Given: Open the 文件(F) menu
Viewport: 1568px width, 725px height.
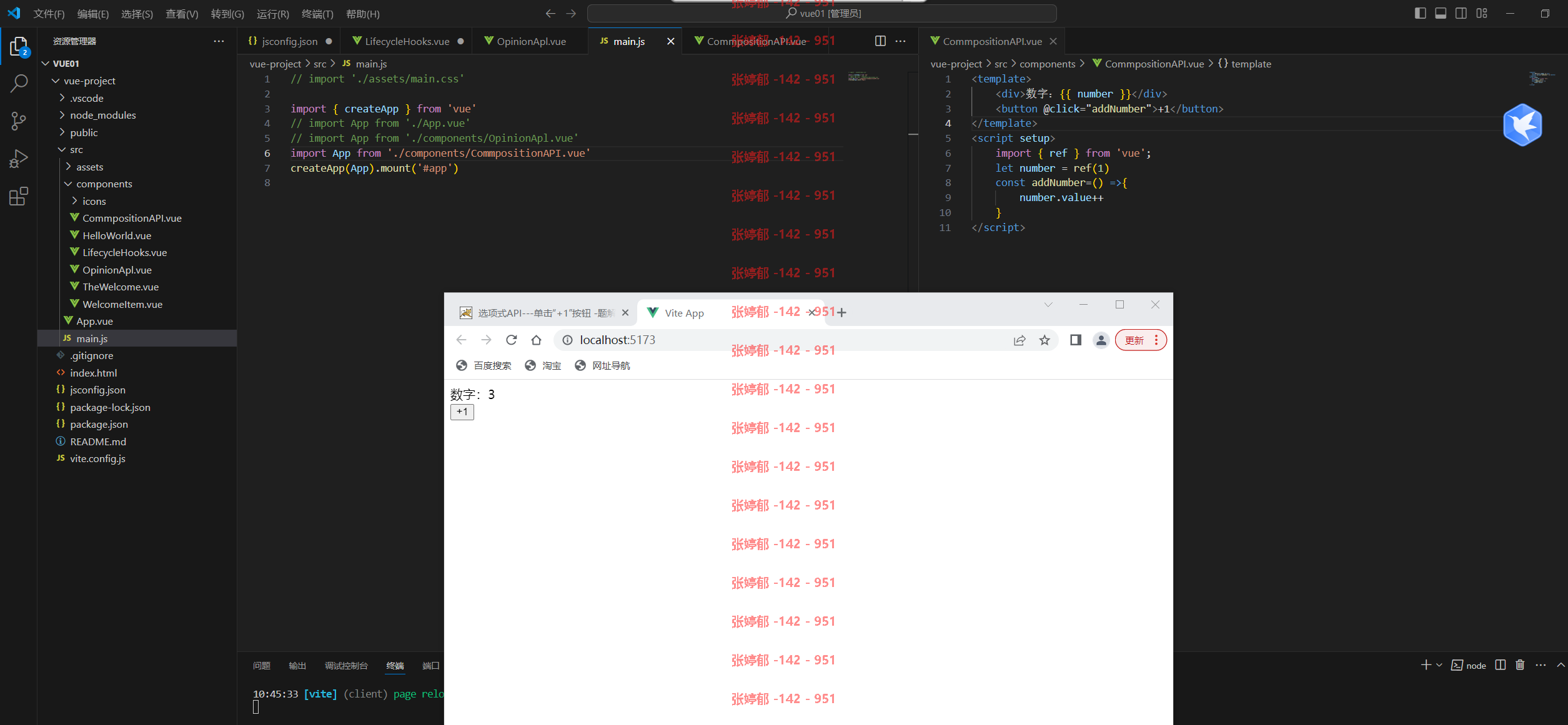Looking at the screenshot, I should [49, 14].
